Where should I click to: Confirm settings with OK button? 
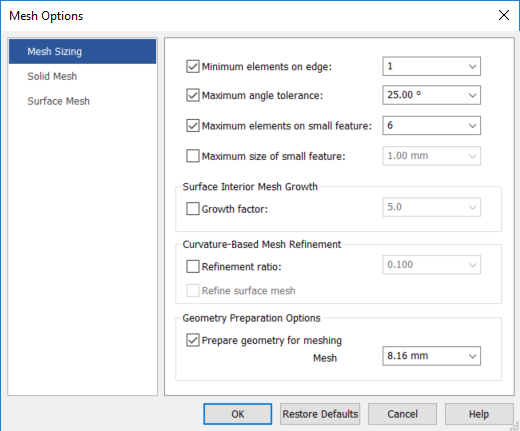(238, 414)
